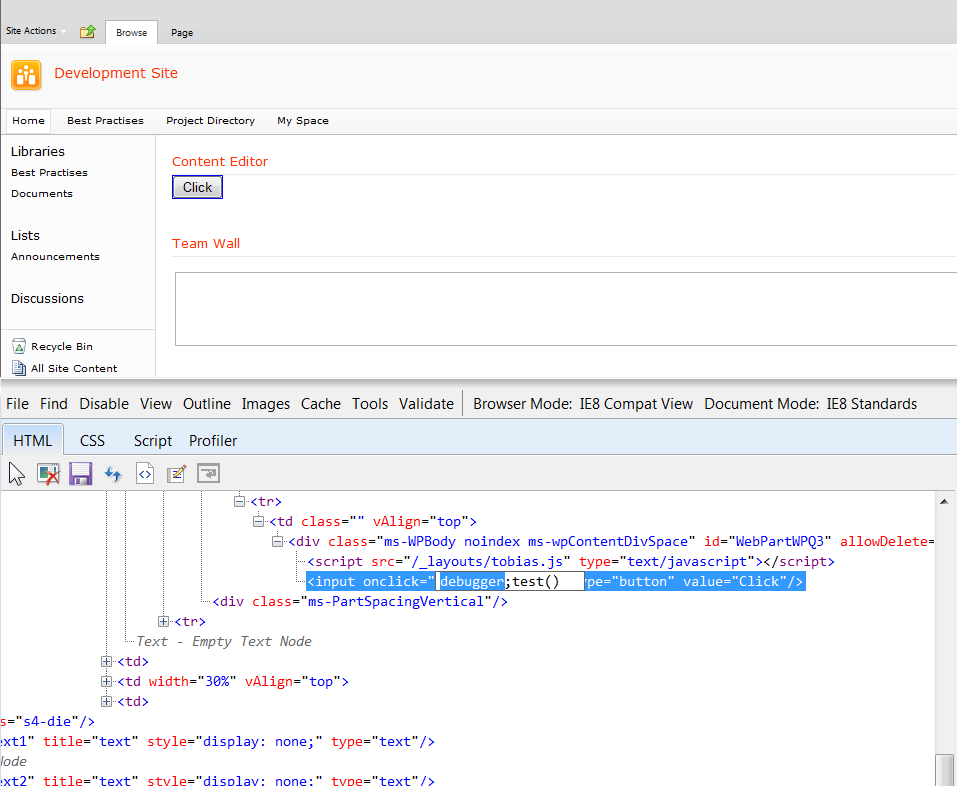
Task: Open the Documents library link
Action: coord(42,193)
